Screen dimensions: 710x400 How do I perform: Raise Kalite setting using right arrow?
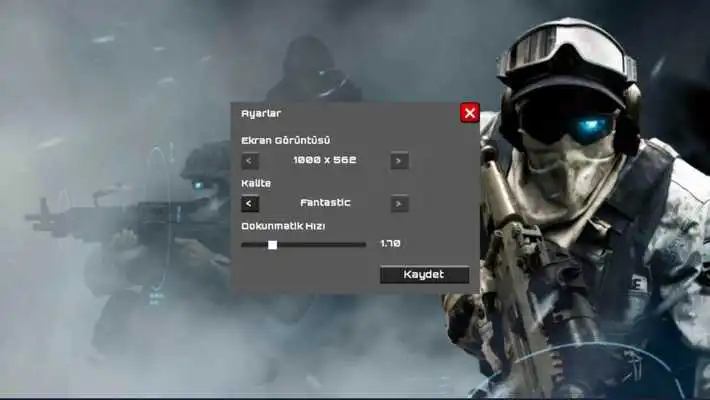399,204
